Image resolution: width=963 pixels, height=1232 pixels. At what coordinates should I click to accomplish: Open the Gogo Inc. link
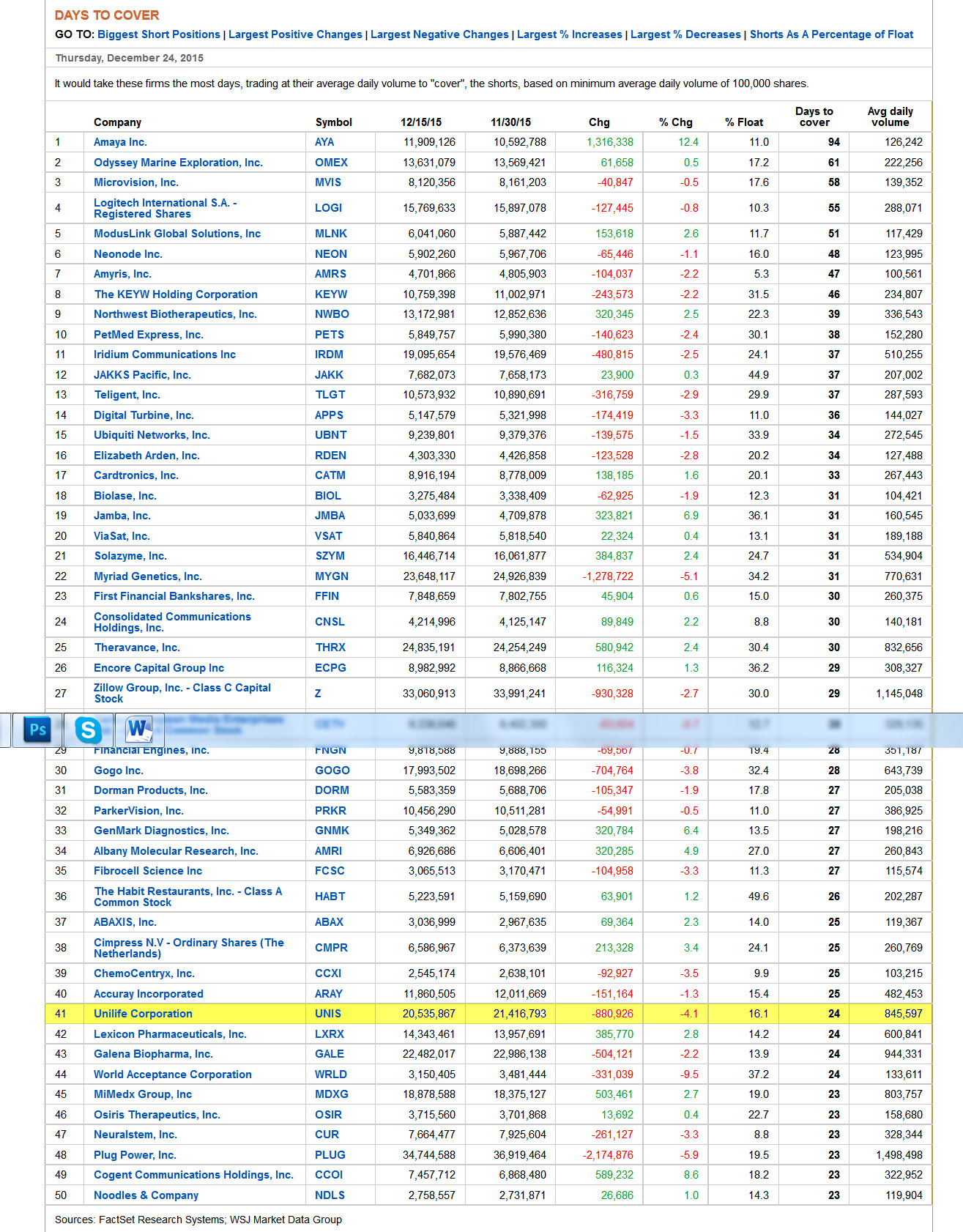pos(119,771)
